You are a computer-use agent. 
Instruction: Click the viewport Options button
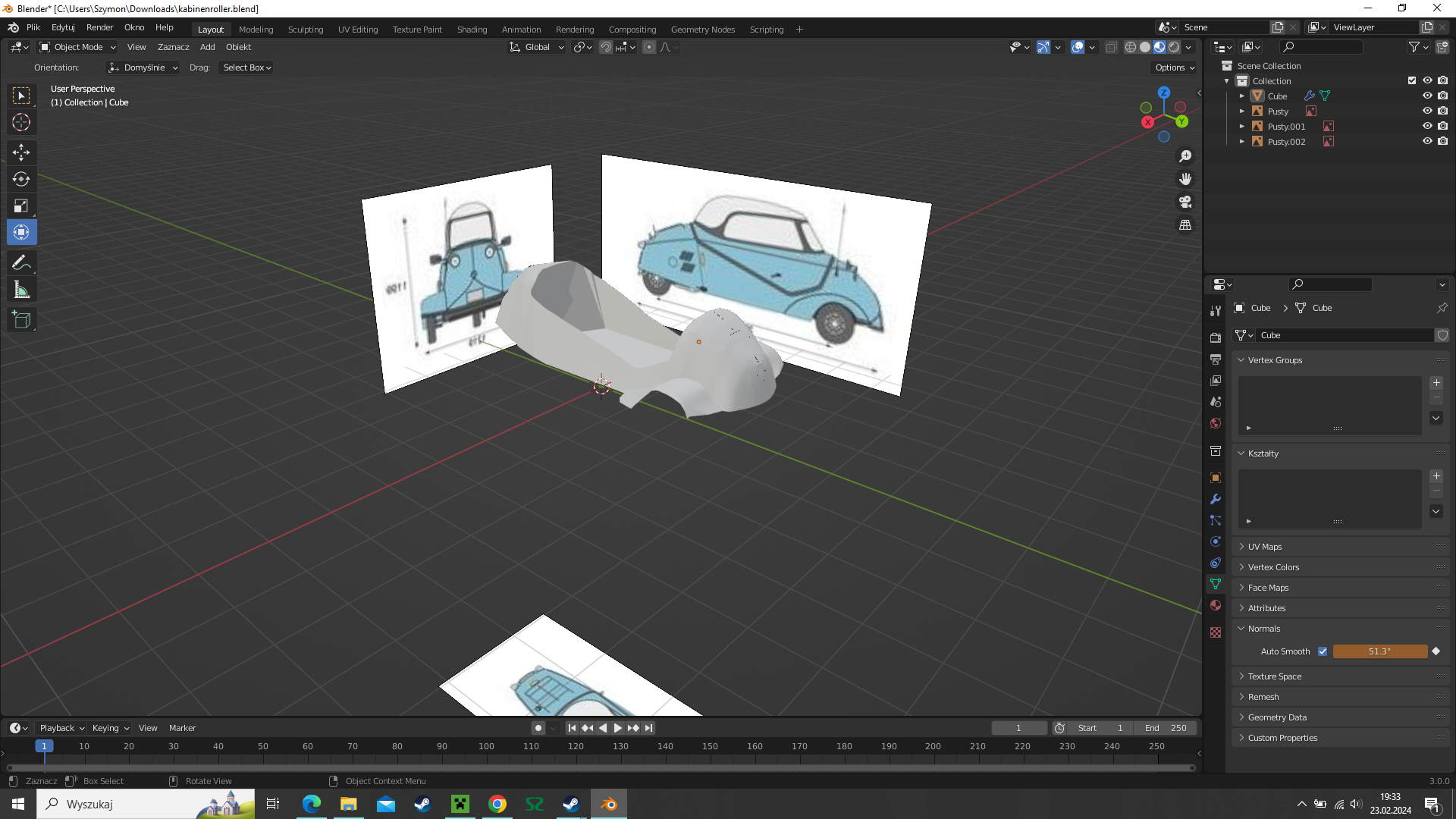coord(1174,67)
